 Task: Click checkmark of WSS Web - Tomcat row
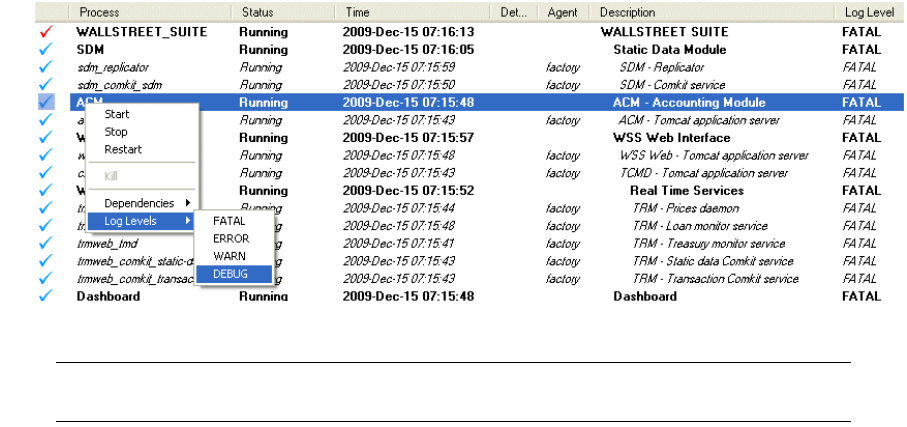coord(46,156)
